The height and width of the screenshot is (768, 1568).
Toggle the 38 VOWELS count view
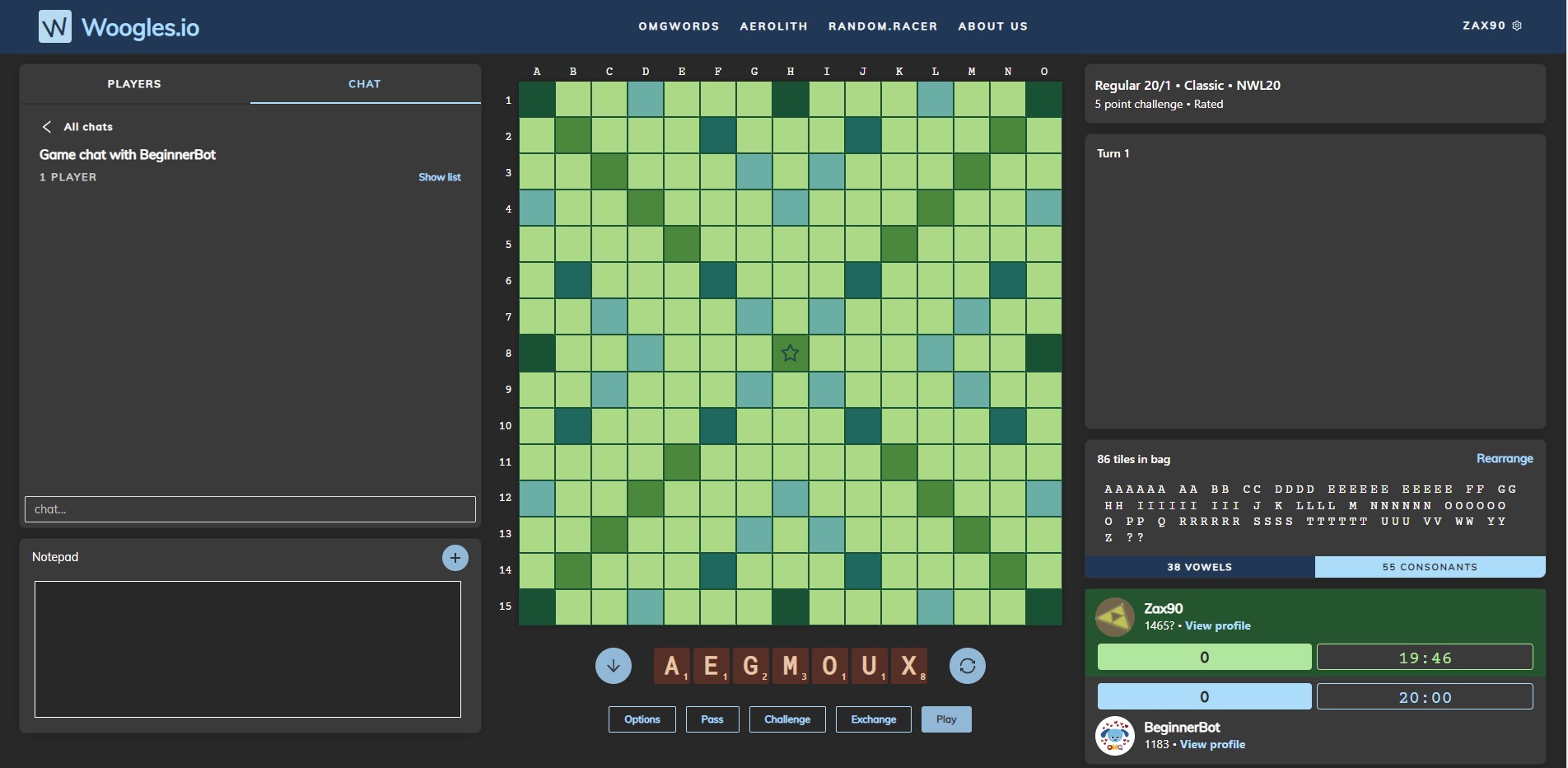pos(1198,567)
